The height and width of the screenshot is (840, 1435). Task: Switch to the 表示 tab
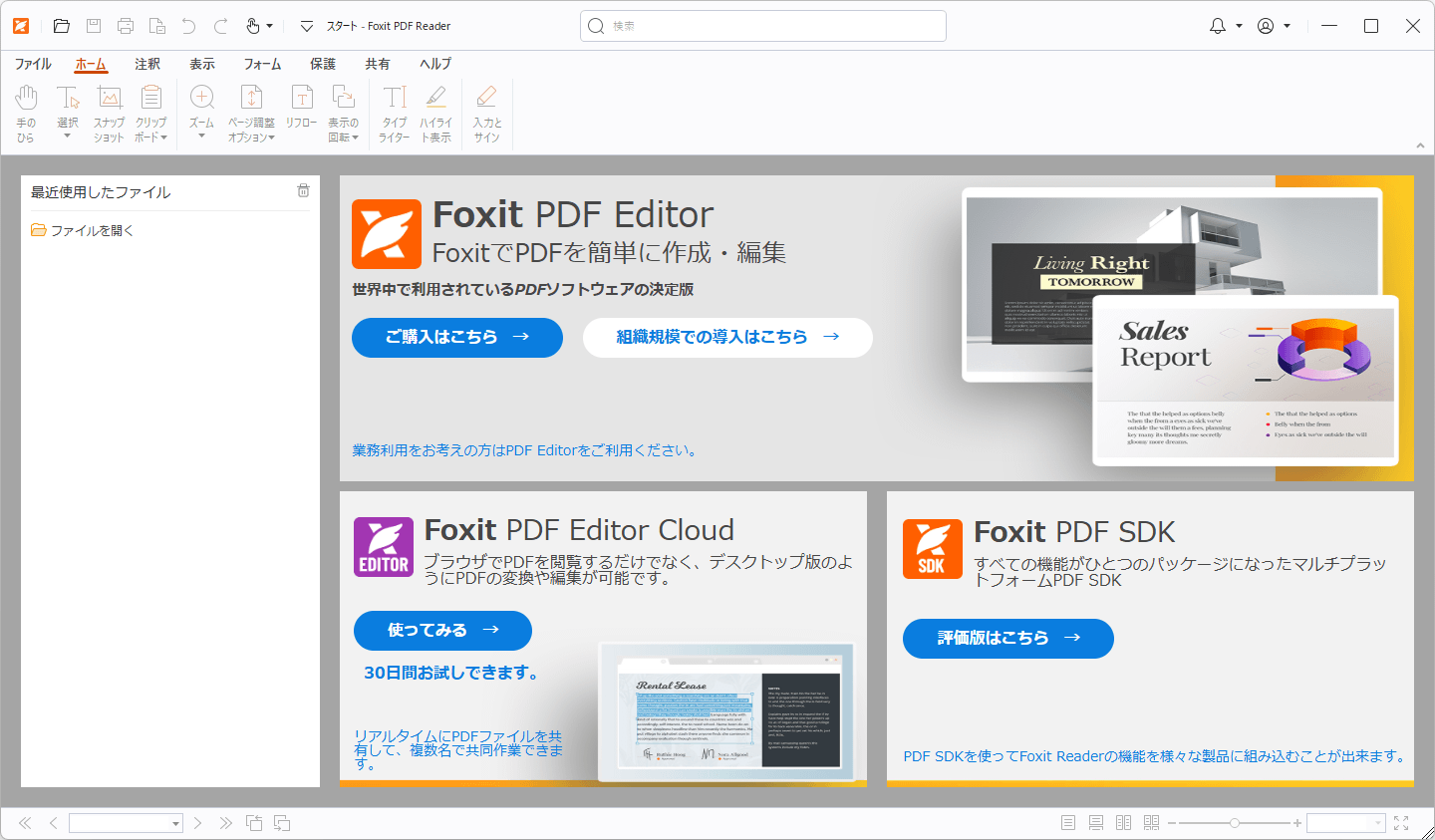click(202, 64)
